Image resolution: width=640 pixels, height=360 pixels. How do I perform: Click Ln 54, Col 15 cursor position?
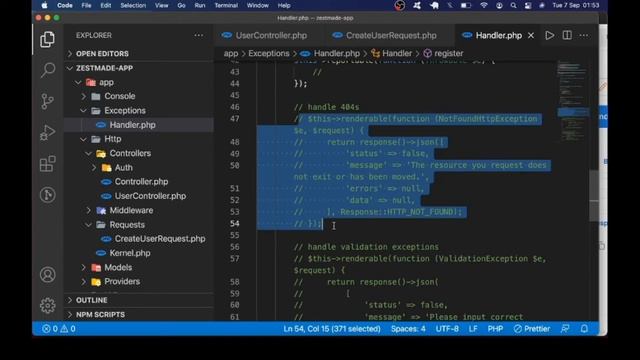pyautogui.click(x=332, y=329)
